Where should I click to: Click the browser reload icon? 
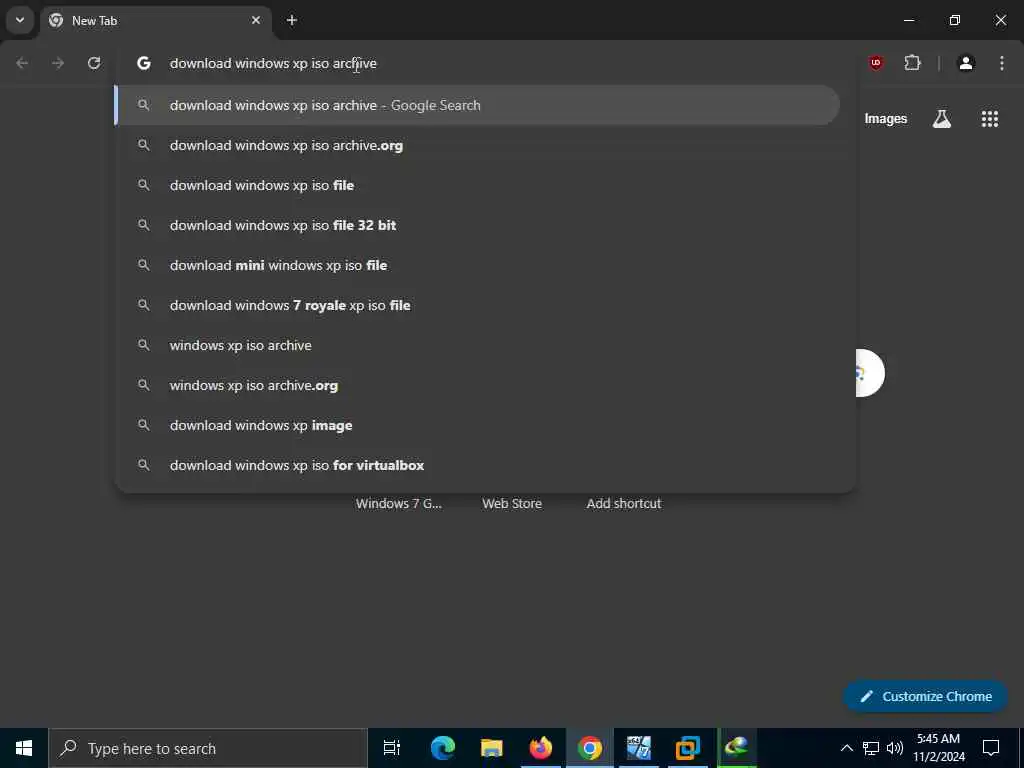(94, 63)
